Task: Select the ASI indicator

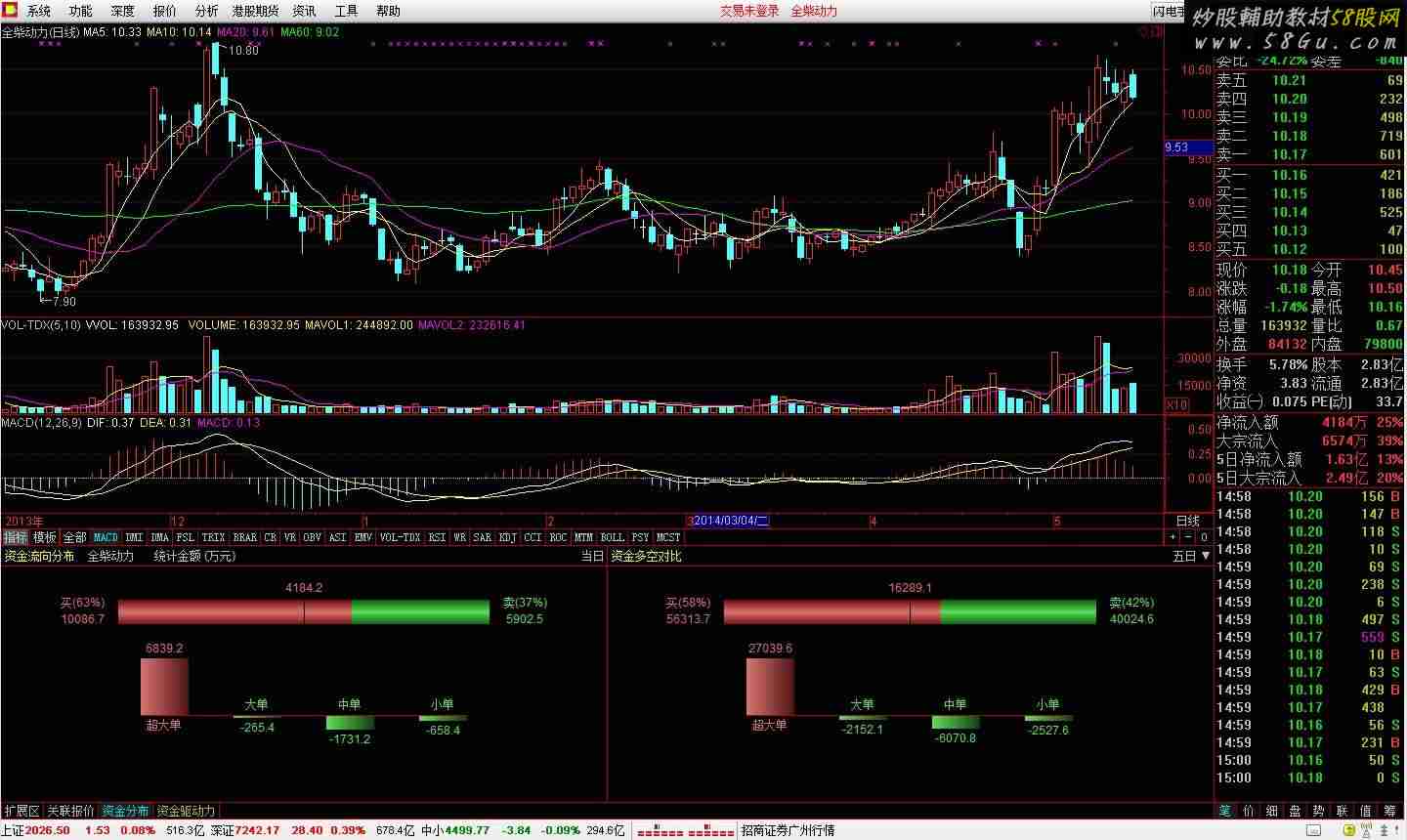Action: (x=338, y=537)
